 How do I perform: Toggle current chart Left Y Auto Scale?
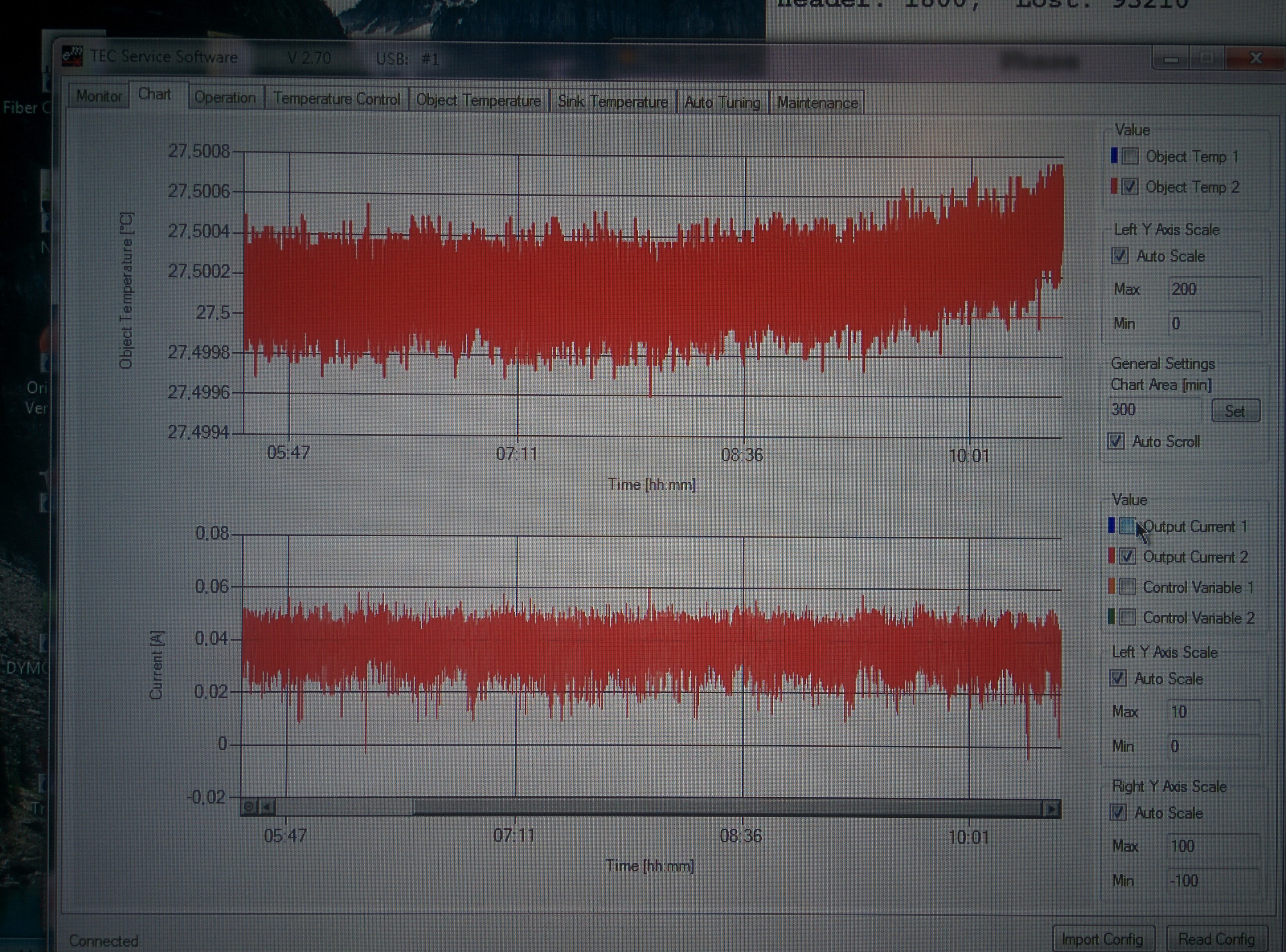(x=1118, y=678)
